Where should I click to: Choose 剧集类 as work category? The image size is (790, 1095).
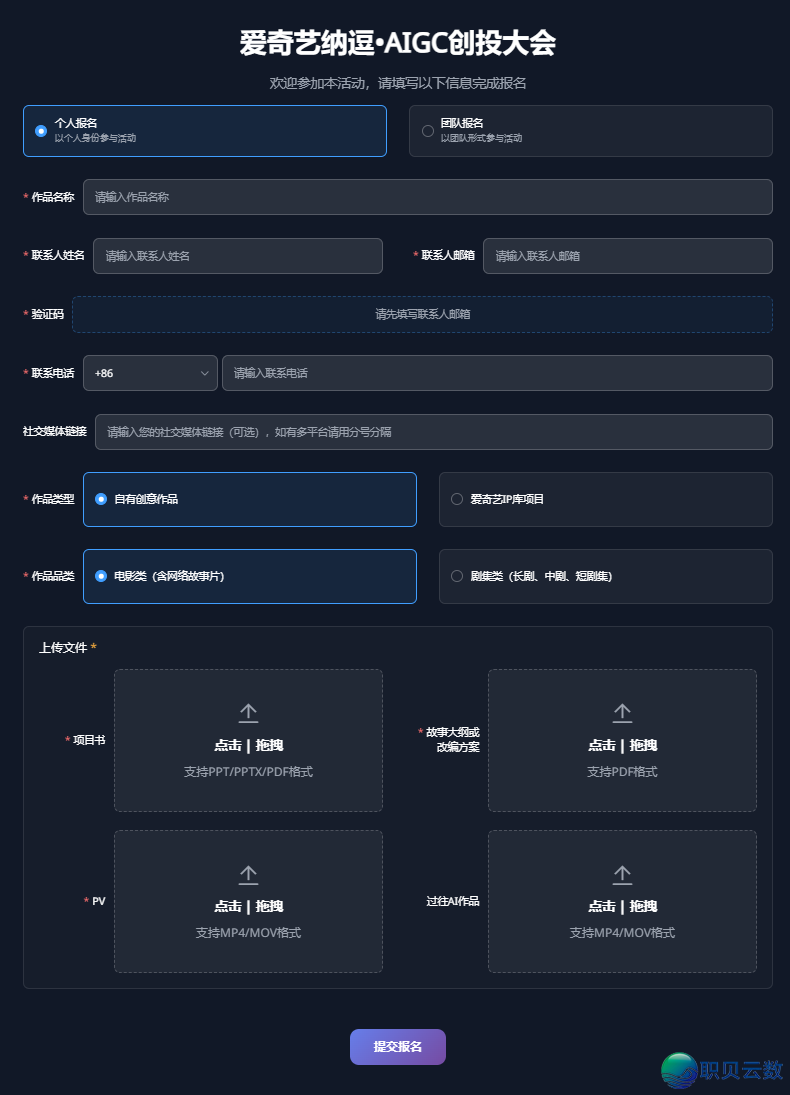(x=457, y=576)
